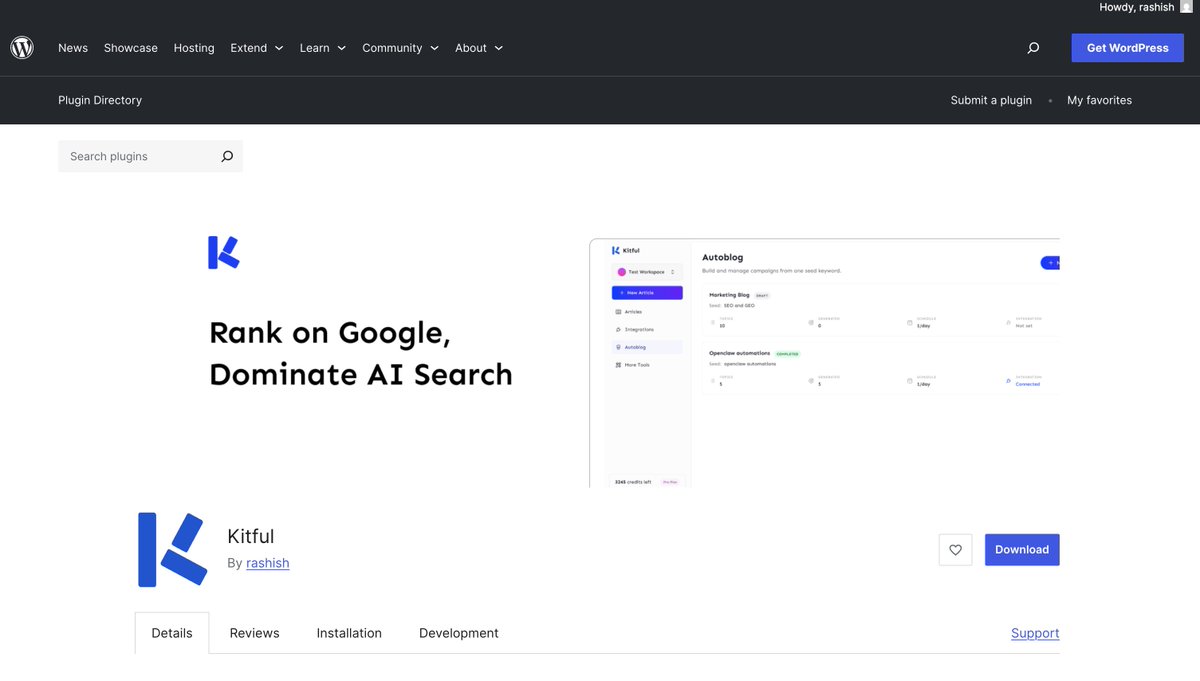This screenshot has height=681, width=1200.
Task: Expand the Community menu
Action: (400, 48)
